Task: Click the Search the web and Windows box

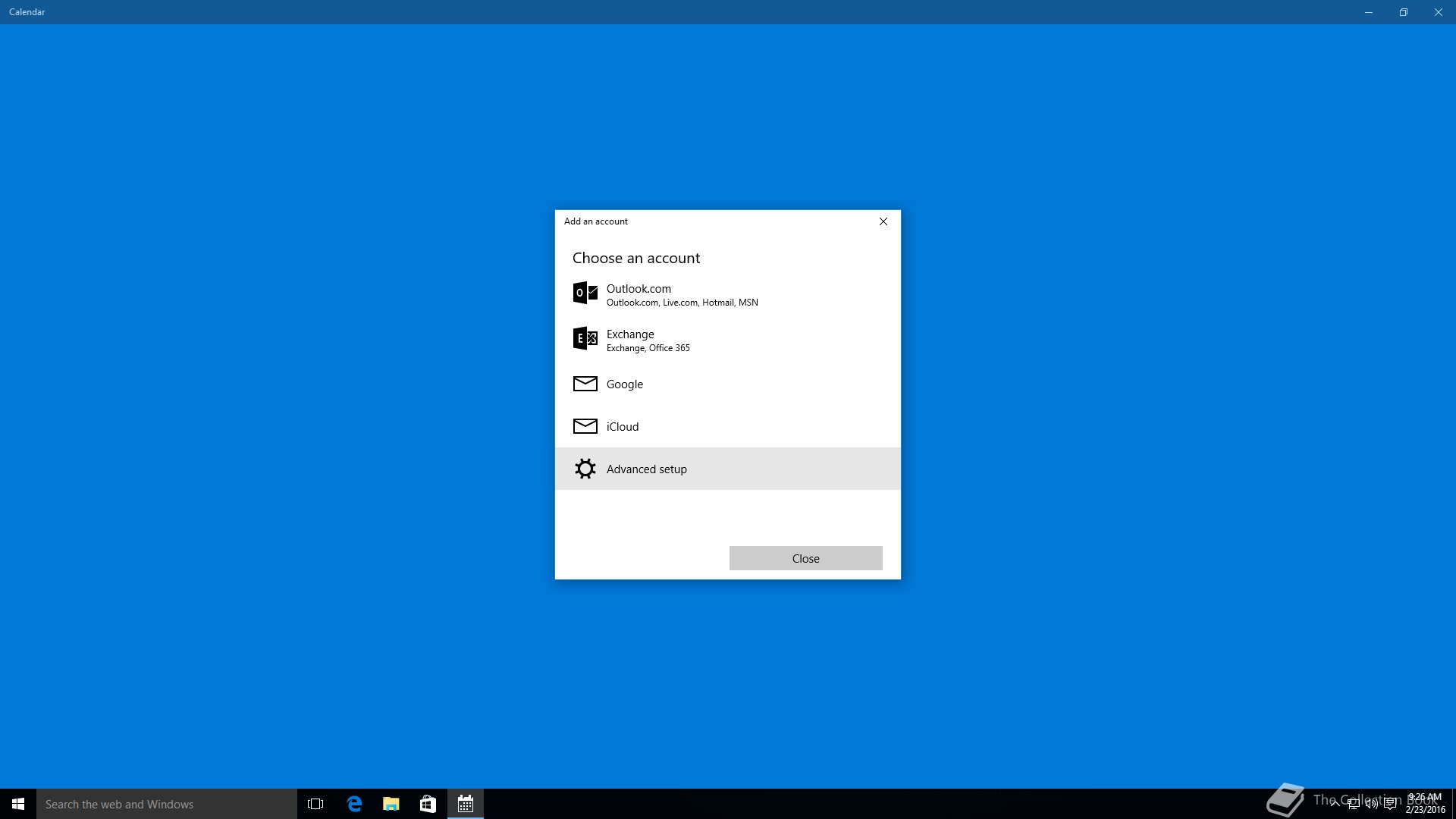Action: (167, 804)
